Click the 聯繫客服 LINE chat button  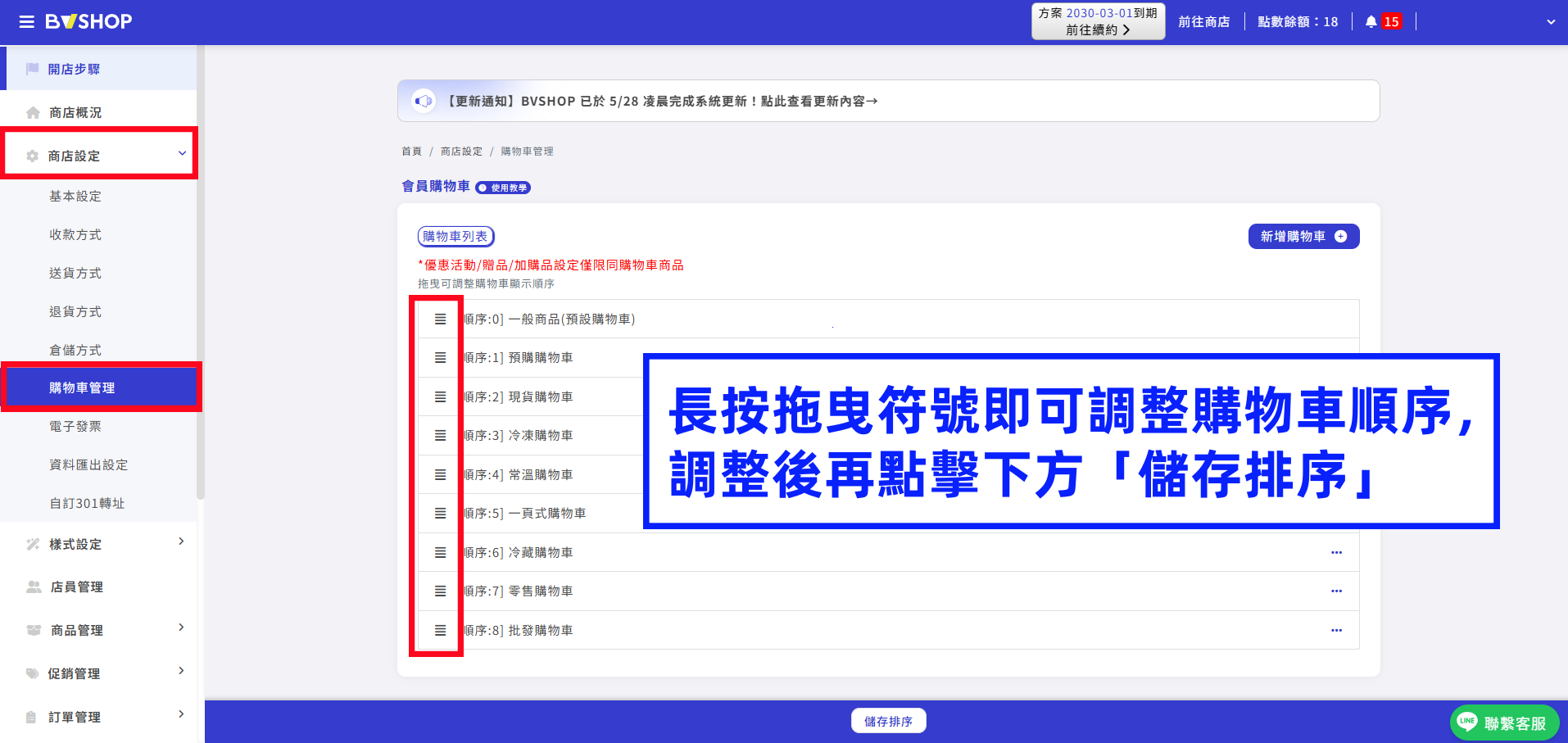coord(1504,723)
